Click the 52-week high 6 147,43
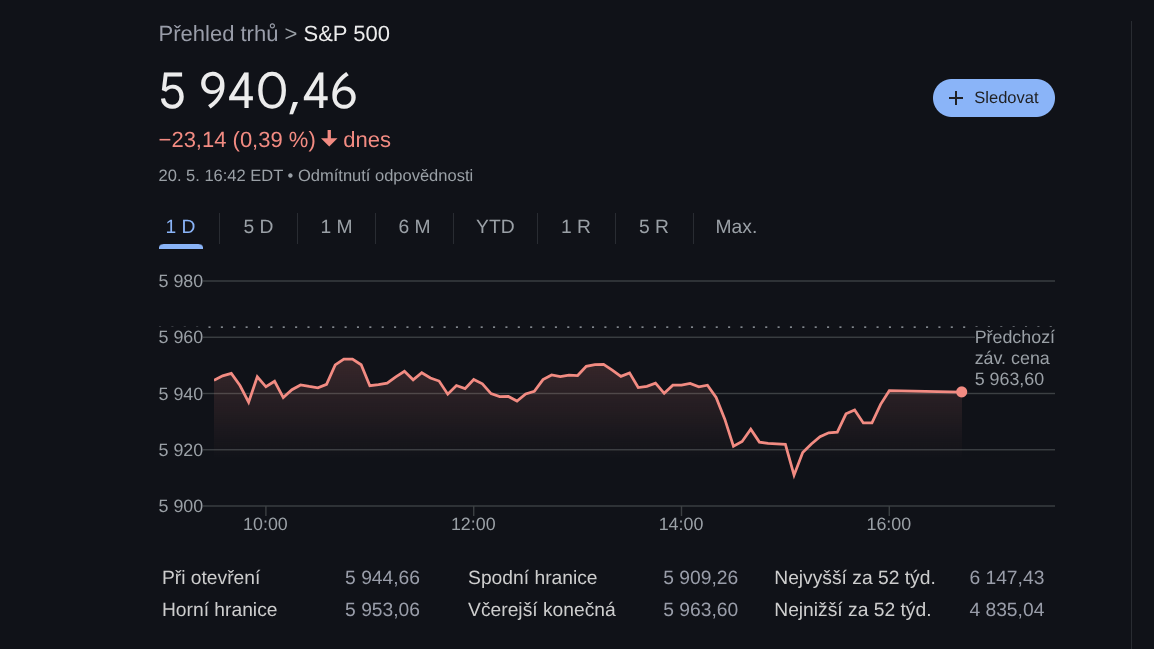 click(1006, 578)
